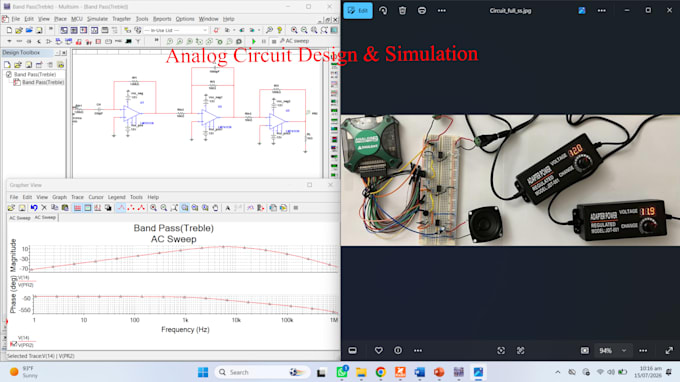Stop the Multisim simulation
The height and width of the screenshot is (382, 680).
(274, 42)
